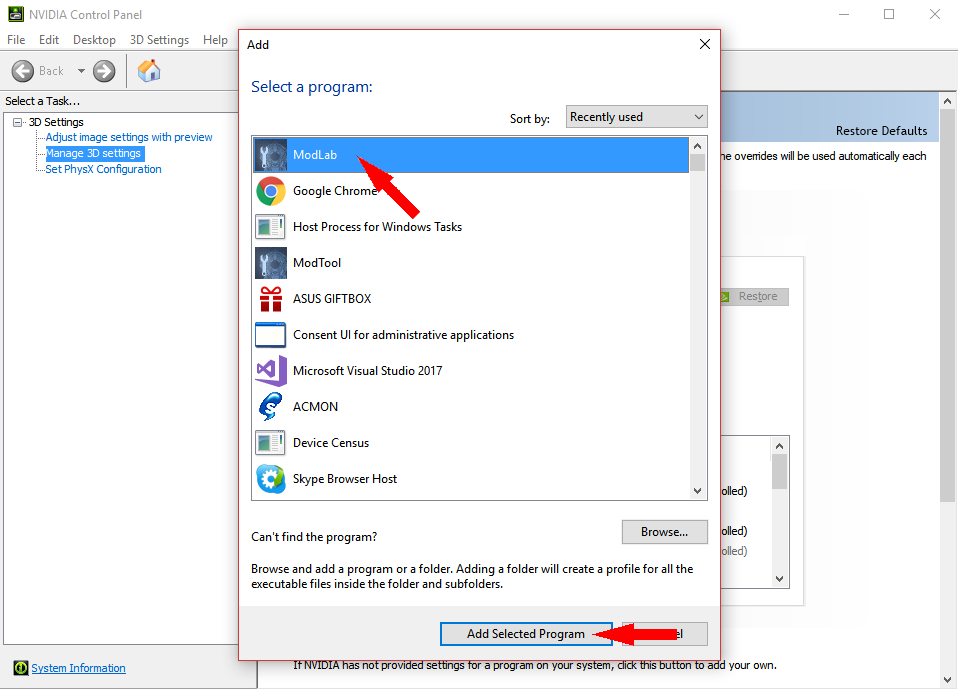Select Host Process for Windows Tasks entry
This screenshot has width=958, height=690.
[x=470, y=227]
